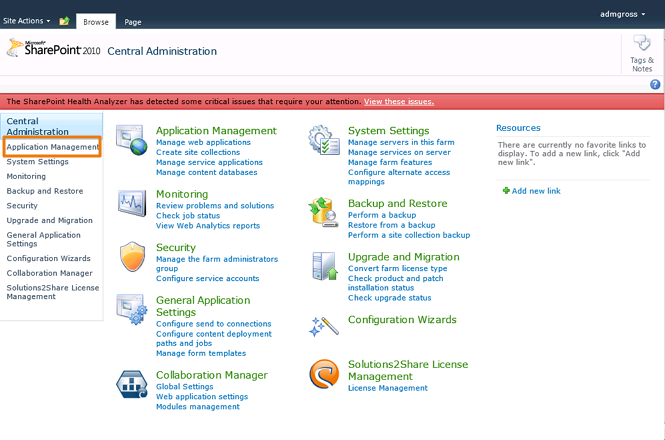
Task: Click the Collaboration Manager hexagon icon
Action: [x=132, y=384]
